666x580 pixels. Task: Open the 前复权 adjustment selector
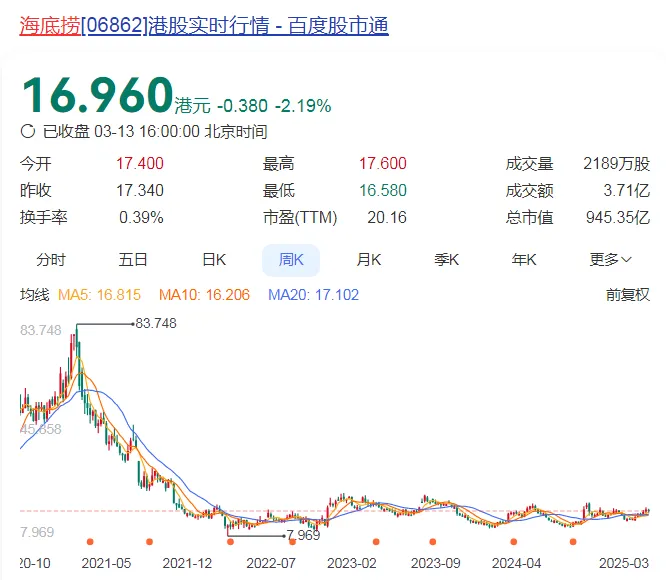click(628, 294)
